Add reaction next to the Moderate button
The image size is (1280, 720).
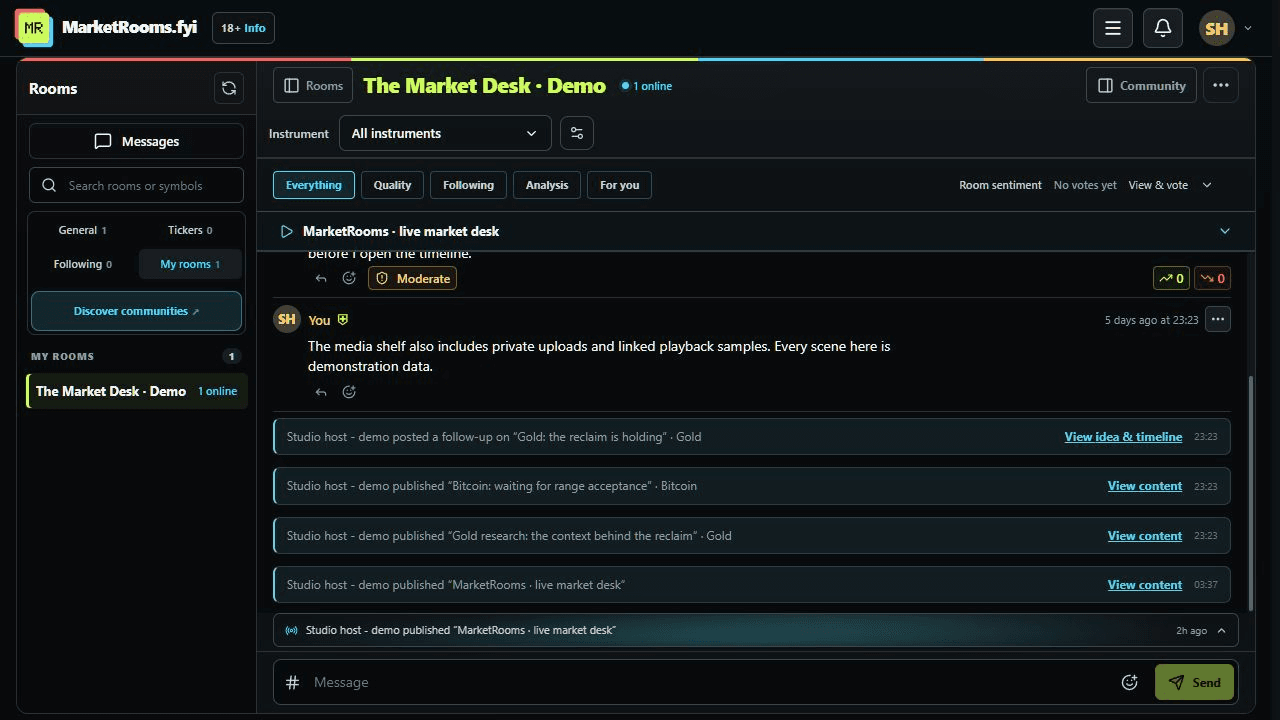(x=349, y=279)
